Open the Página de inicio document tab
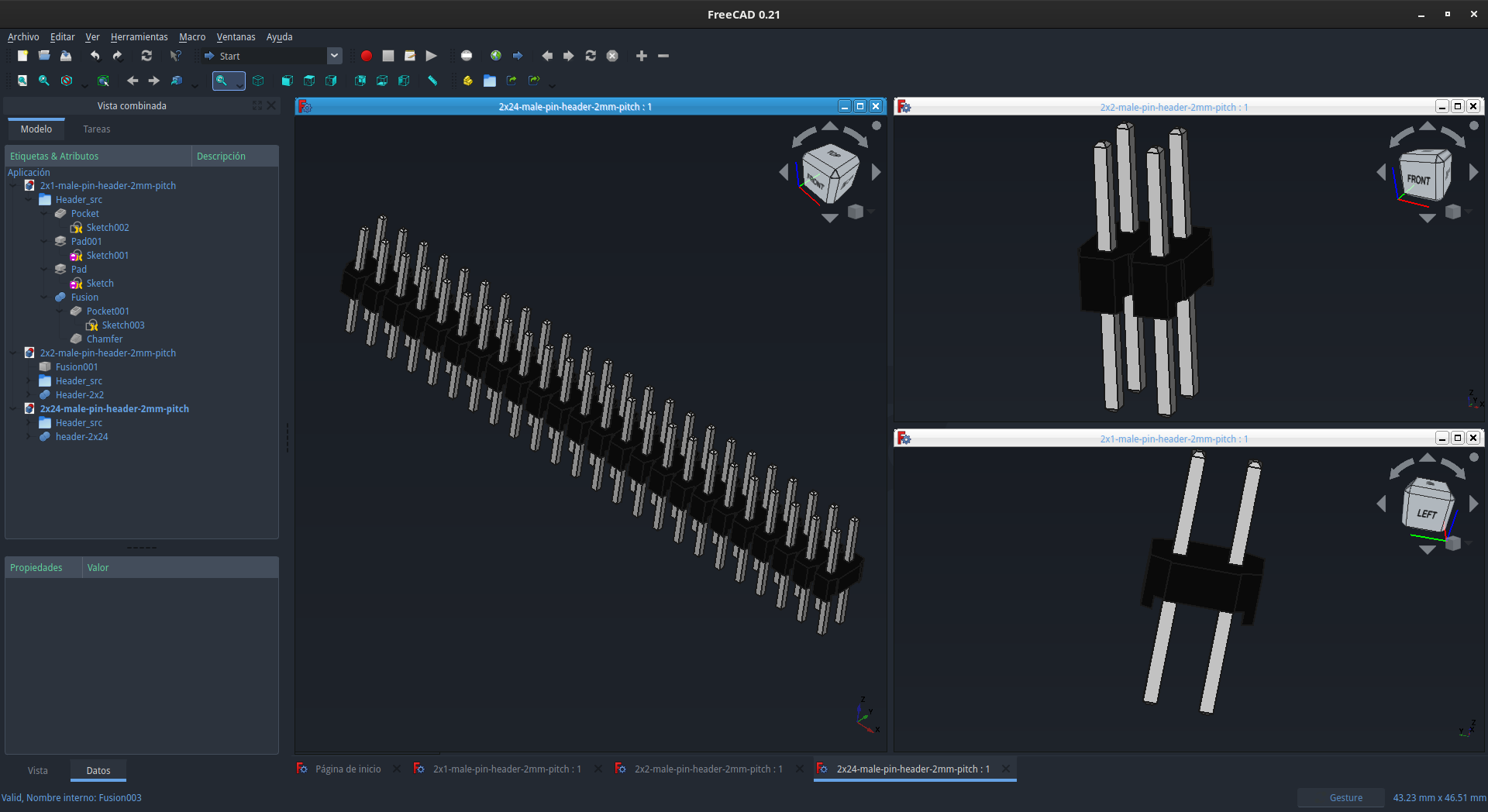 (x=348, y=769)
